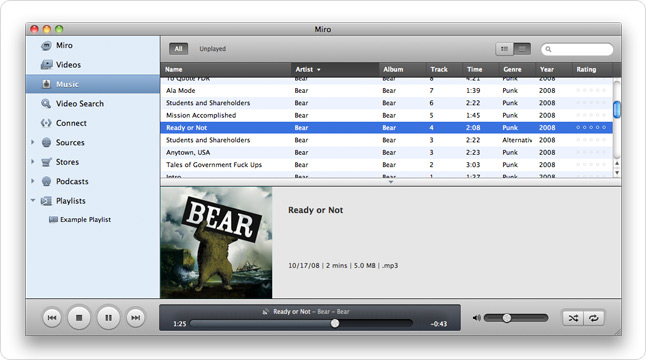Collapse the Playlists section
Image resolution: width=646 pixels, height=360 pixels.
33,201
